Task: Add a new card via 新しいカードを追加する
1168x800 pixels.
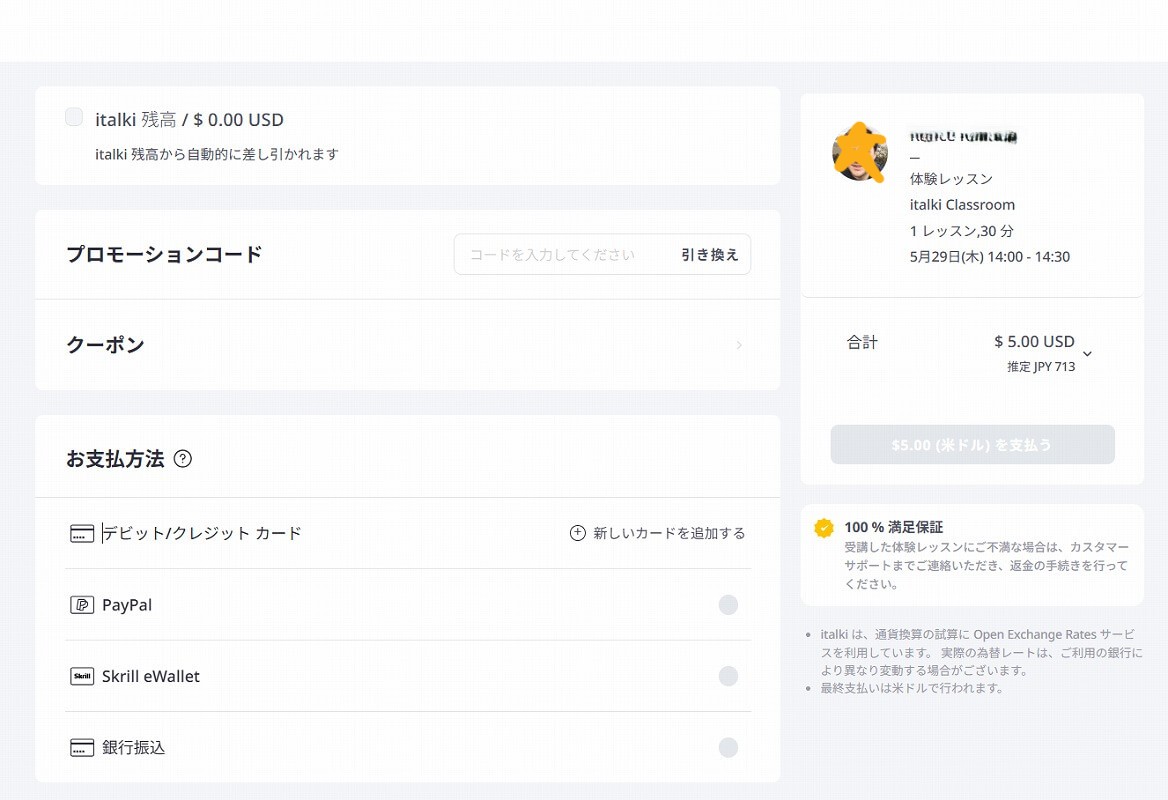Action: point(657,533)
